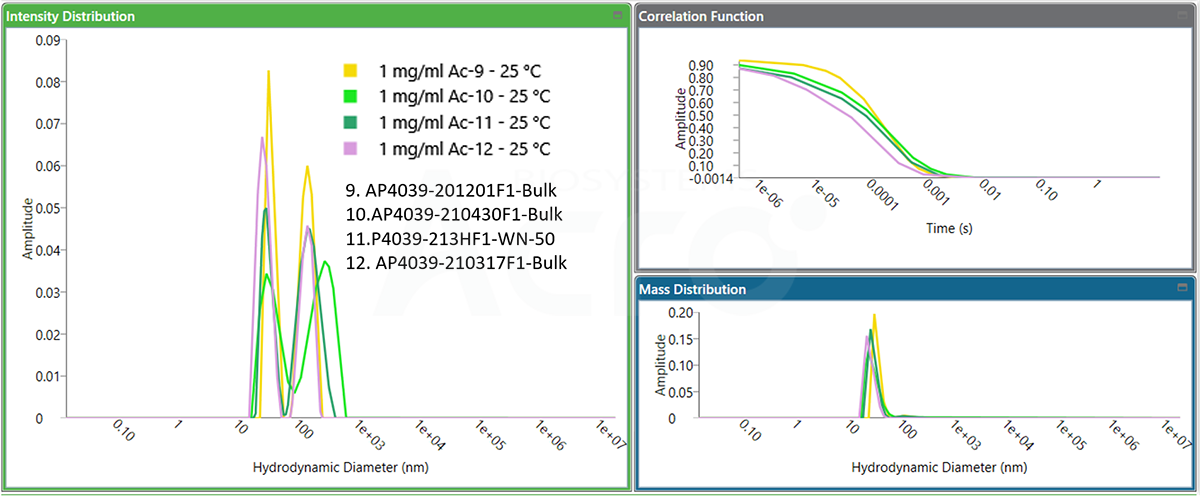Viewport: 1200px width, 499px height.
Task: Click sample text 10.AP4039-210430F1-Bulk
Action: pos(455,214)
